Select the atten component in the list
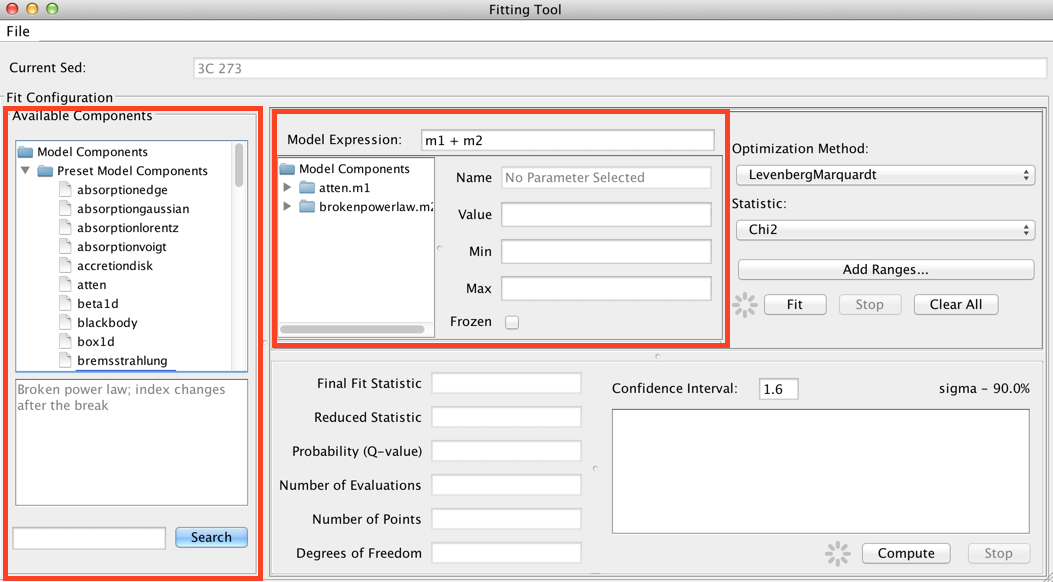The width and height of the screenshot is (1053, 582). tap(91, 285)
